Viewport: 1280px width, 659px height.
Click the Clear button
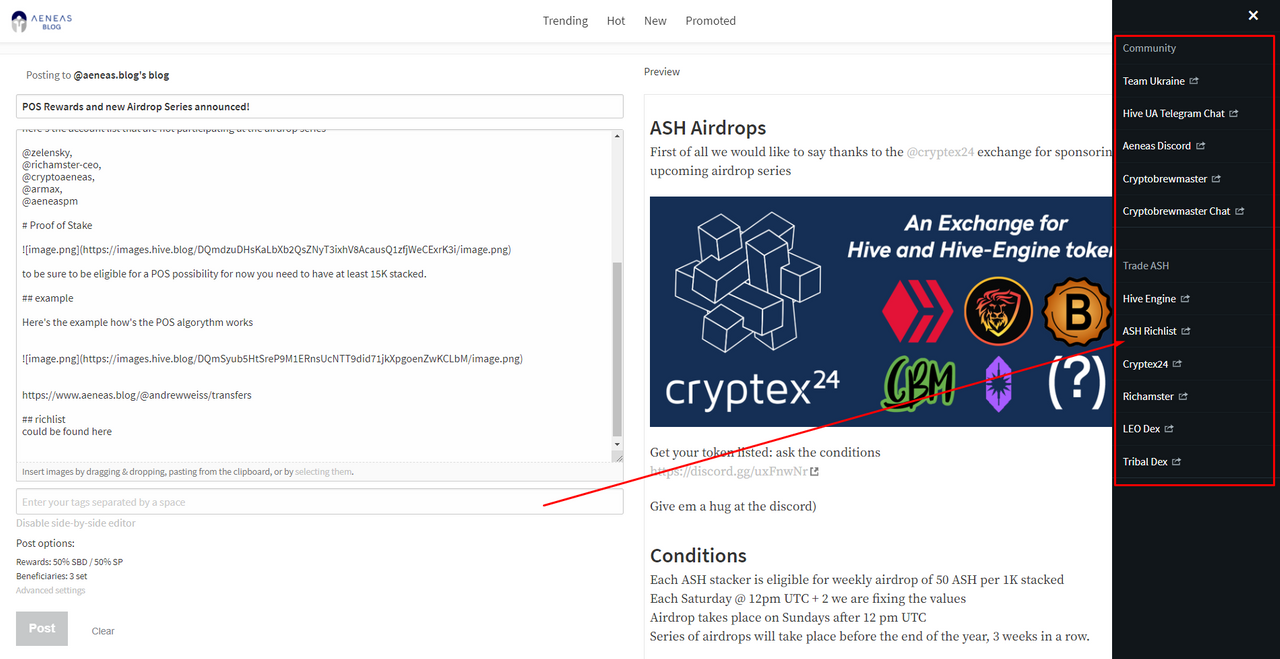[x=103, y=631]
